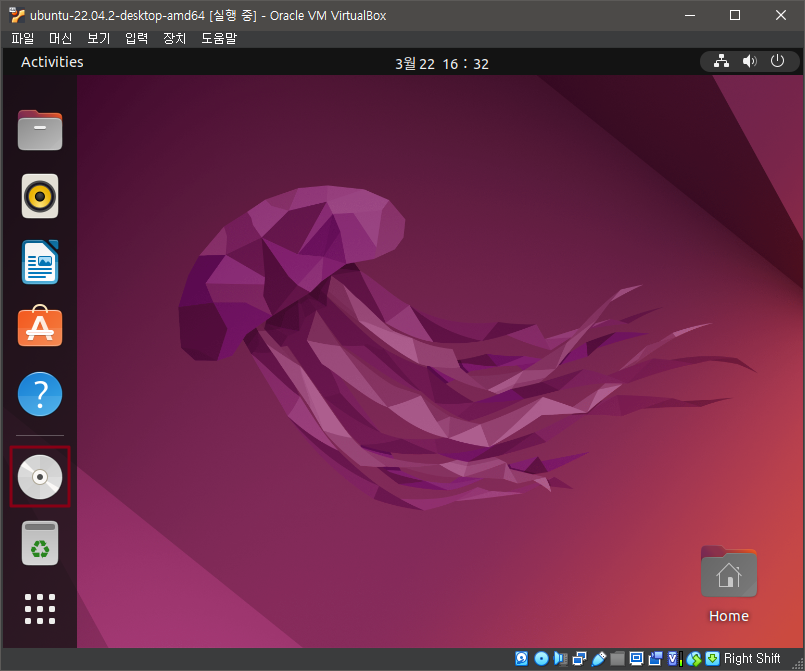Image resolution: width=805 pixels, height=671 pixels.
Task: Click network adapters status icon
Action: click(579, 658)
